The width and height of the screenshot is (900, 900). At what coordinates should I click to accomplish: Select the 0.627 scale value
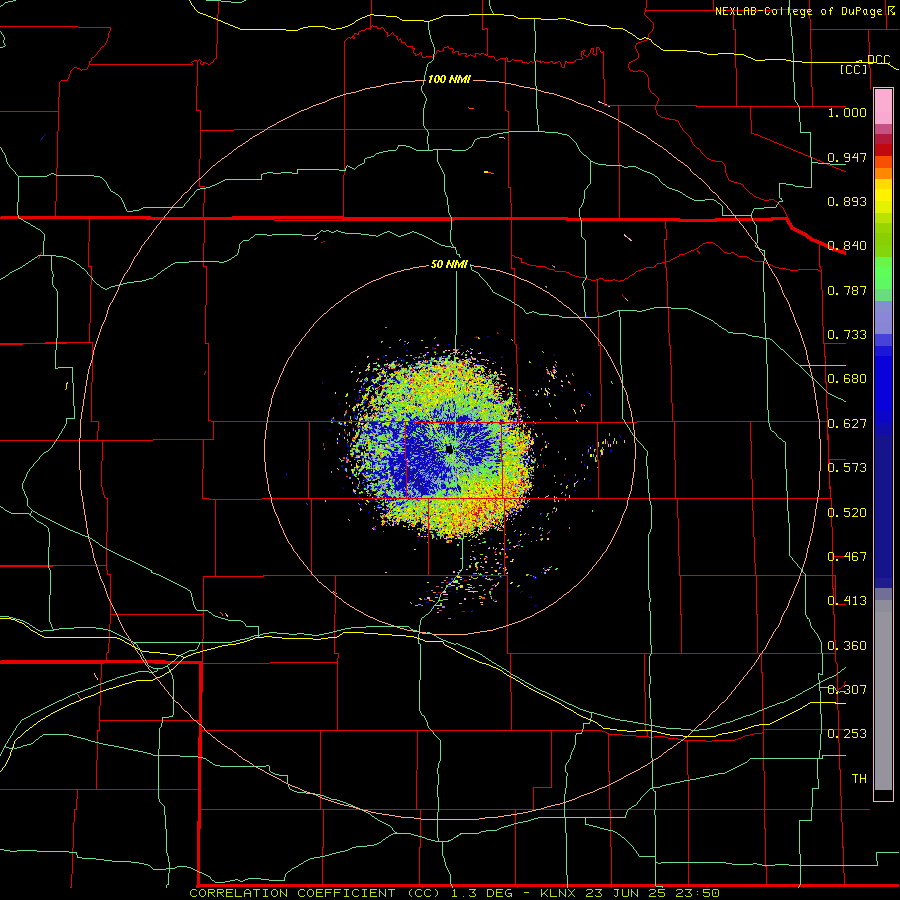coord(847,424)
